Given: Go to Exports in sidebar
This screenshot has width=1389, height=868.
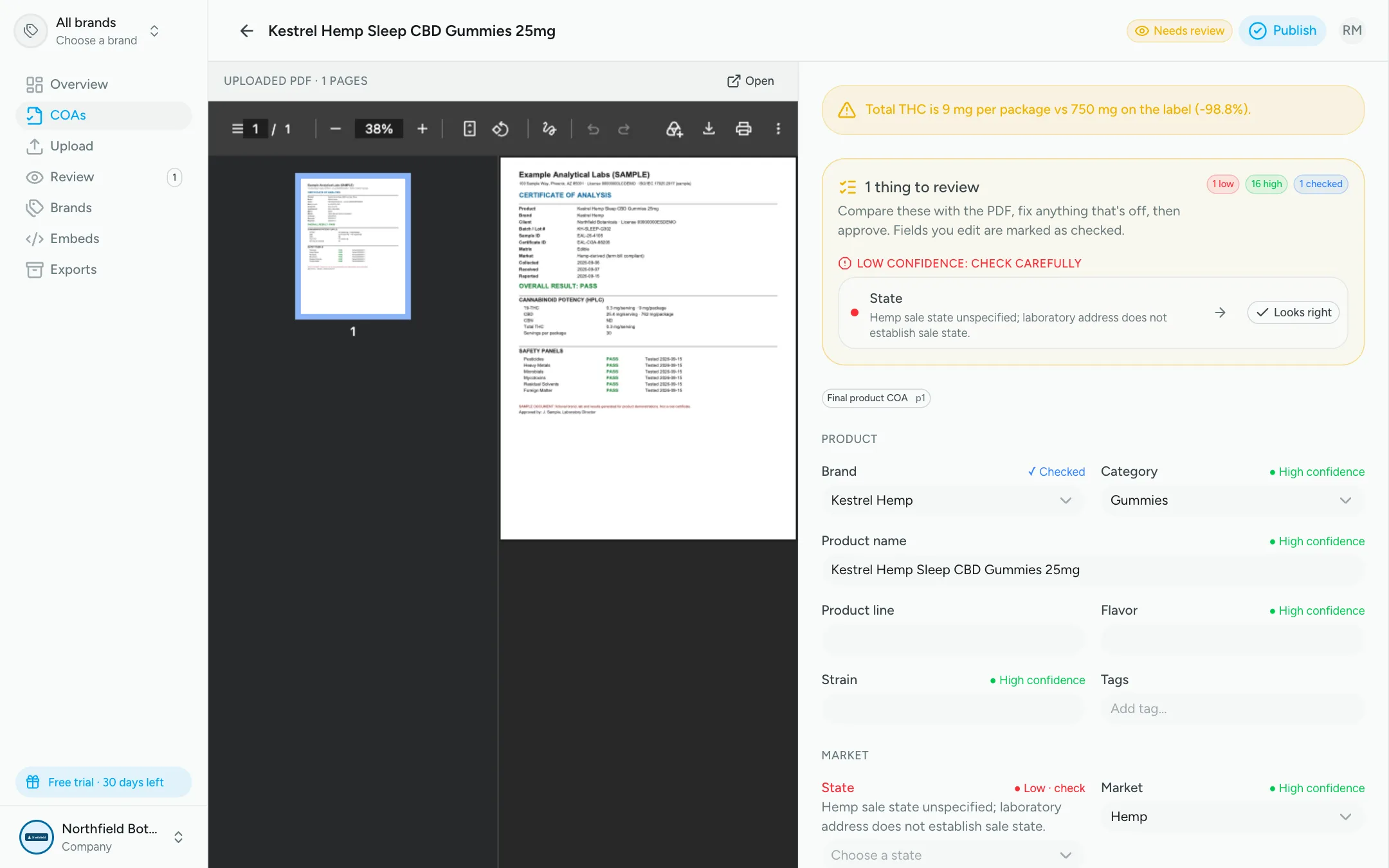Looking at the screenshot, I should tap(103, 269).
